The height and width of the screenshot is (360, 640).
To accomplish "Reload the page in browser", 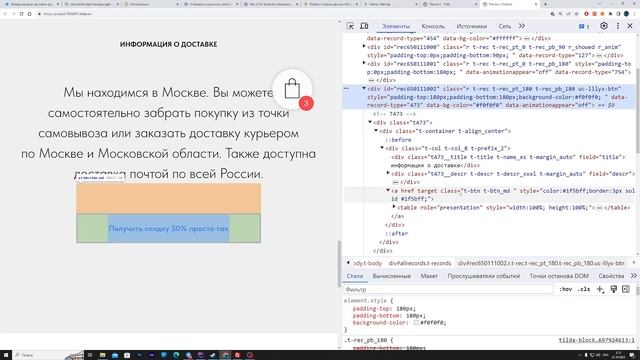I will pyautogui.click(x=22, y=14).
